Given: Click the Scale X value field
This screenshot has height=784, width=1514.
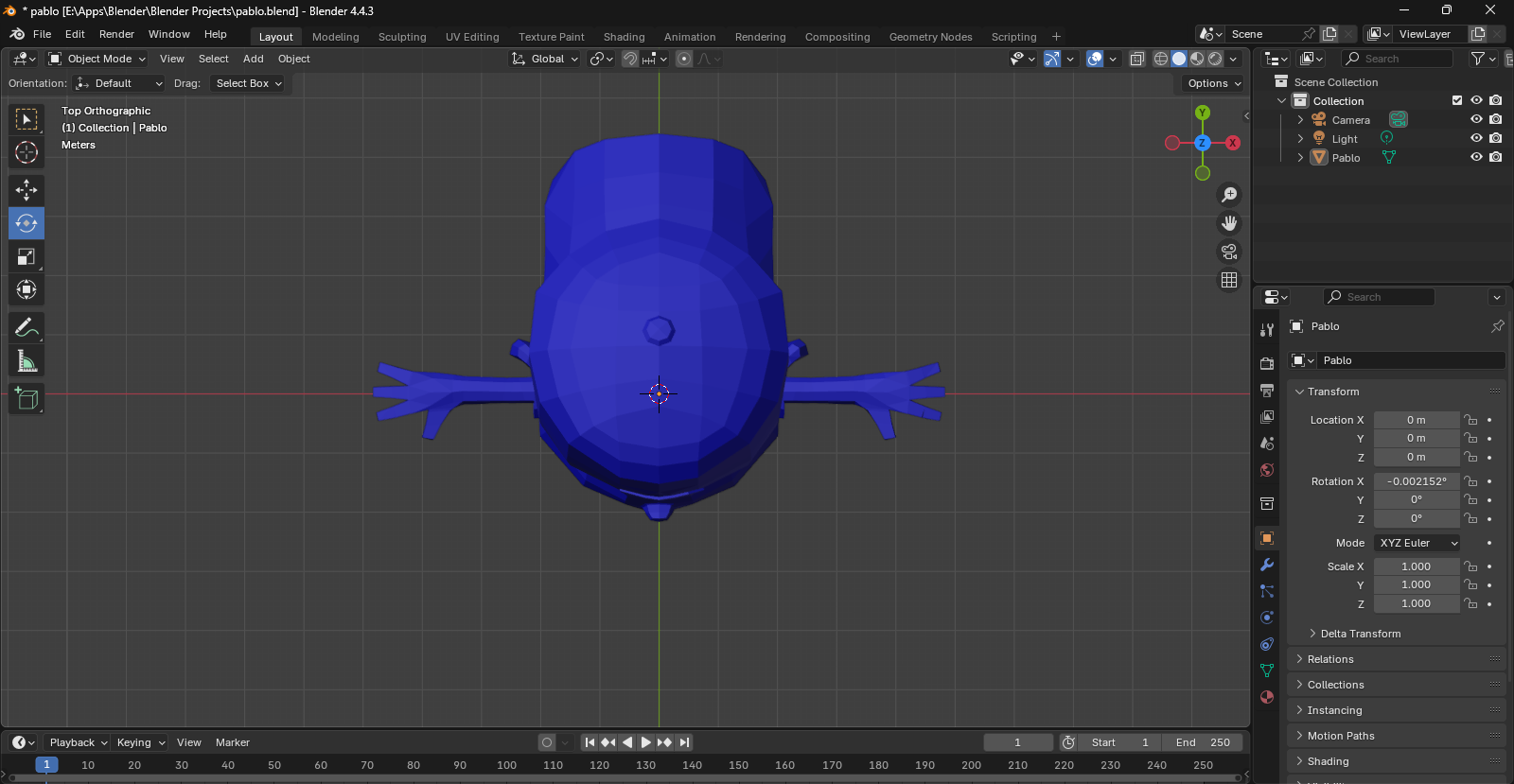Looking at the screenshot, I should tap(1417, 566).
